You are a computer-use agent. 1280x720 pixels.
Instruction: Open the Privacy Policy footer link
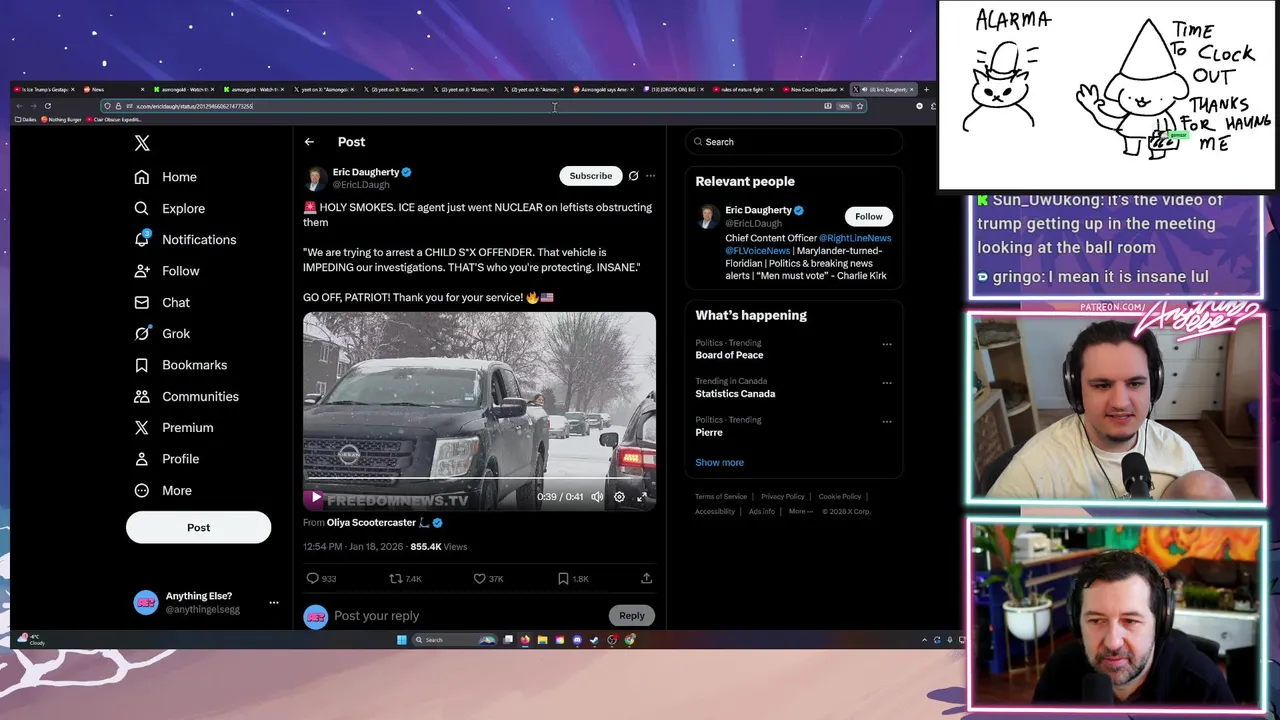click(782, 497)
